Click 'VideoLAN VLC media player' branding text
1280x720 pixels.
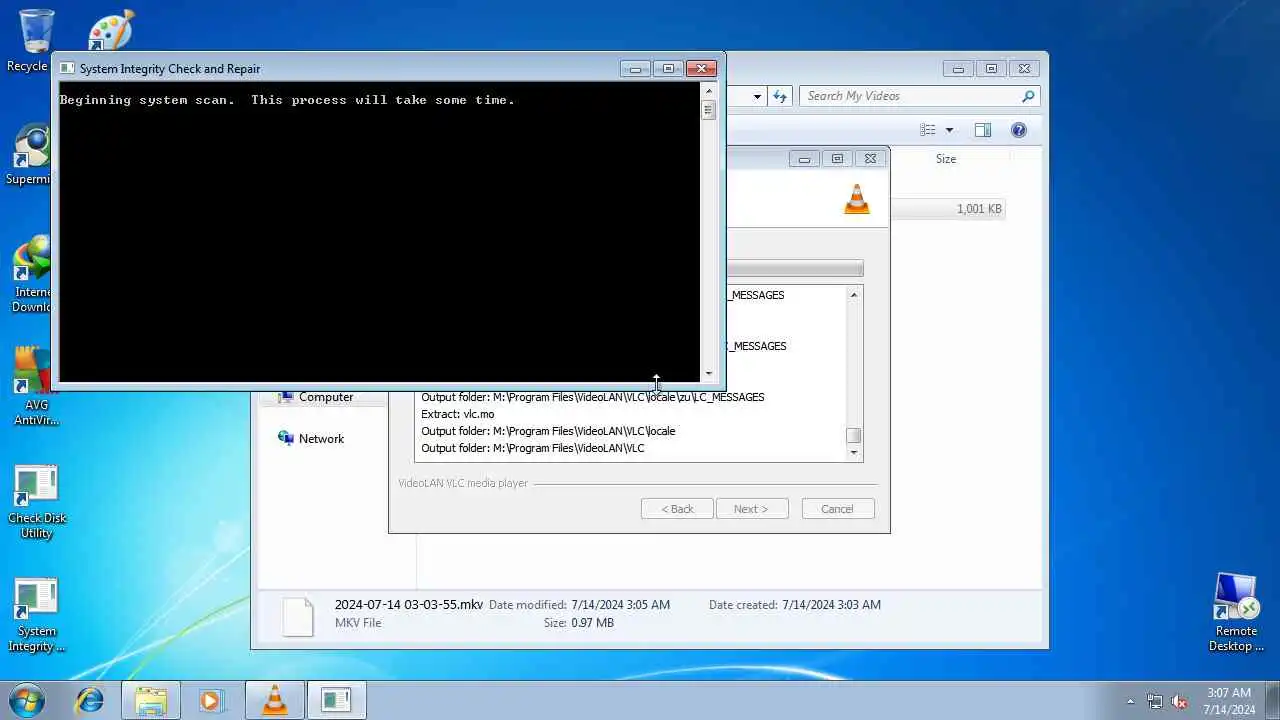pyautogui.click(x=463, y=483)
